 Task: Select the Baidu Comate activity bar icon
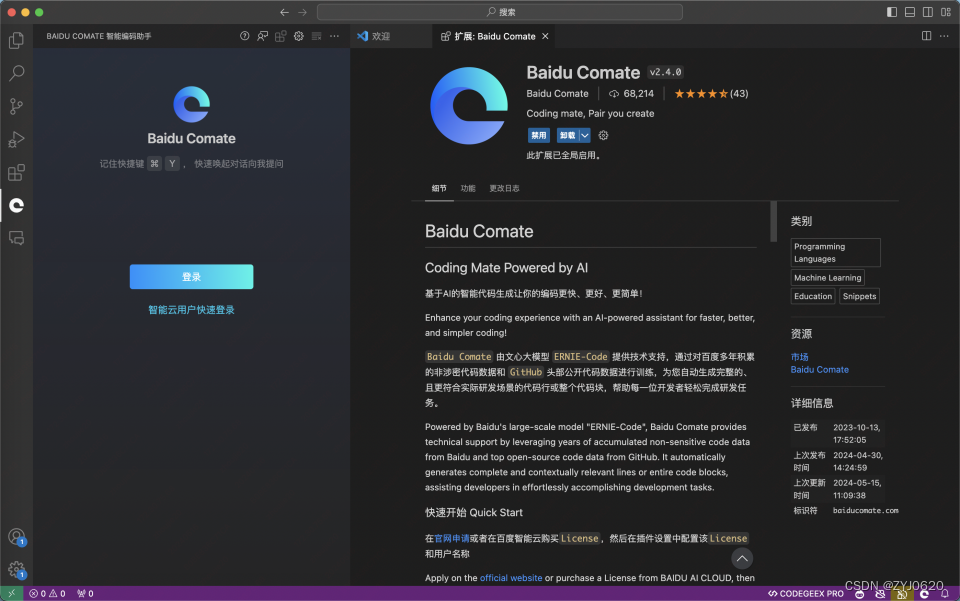17,205
